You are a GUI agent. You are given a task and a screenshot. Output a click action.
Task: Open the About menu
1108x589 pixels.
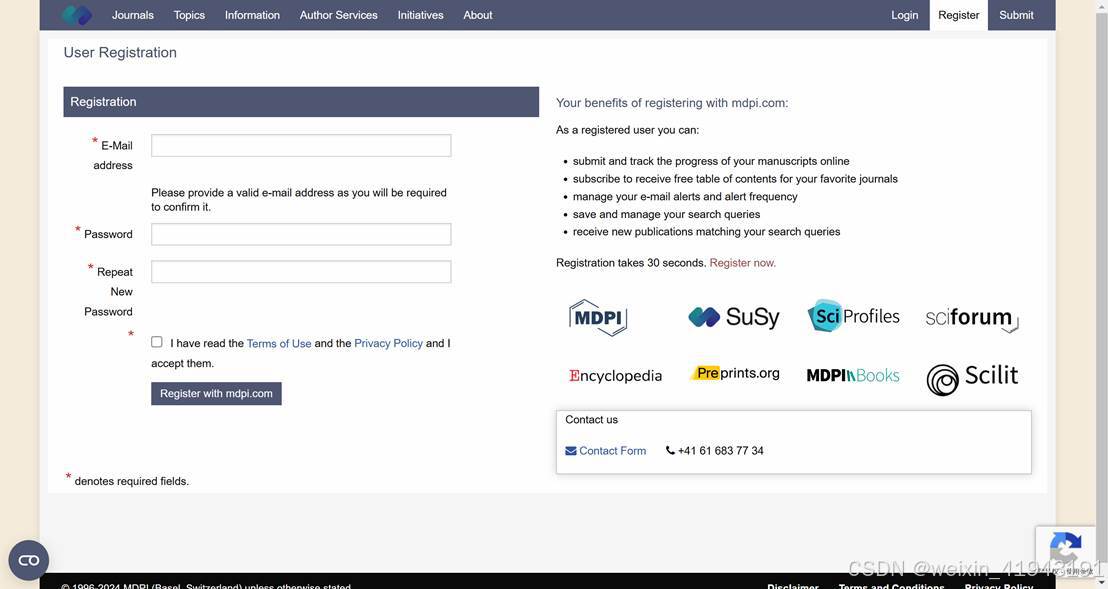[x=478, y=15]
